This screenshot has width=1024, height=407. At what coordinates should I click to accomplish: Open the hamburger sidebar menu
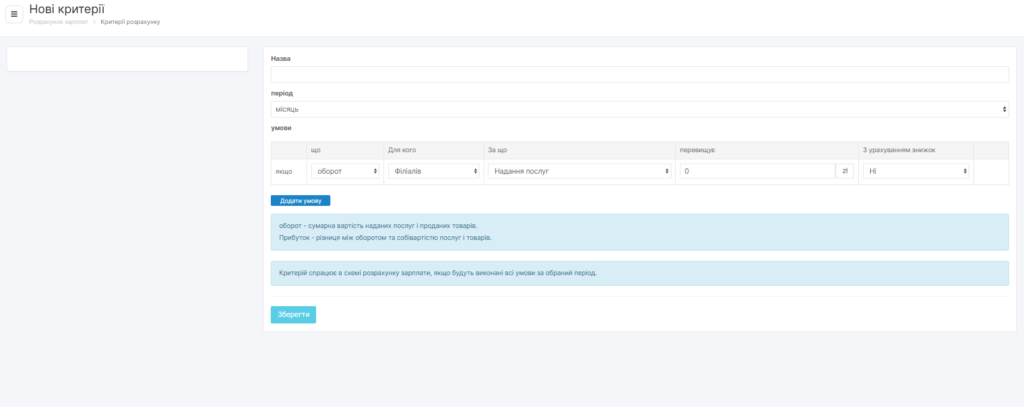point(14,14)
